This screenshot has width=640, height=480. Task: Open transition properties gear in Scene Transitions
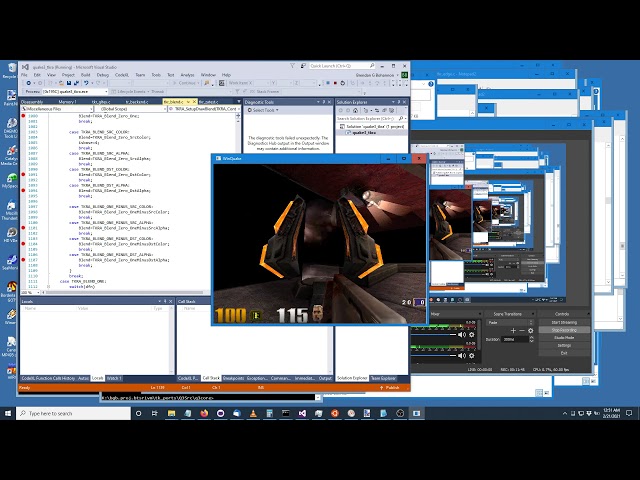point(530,331)
